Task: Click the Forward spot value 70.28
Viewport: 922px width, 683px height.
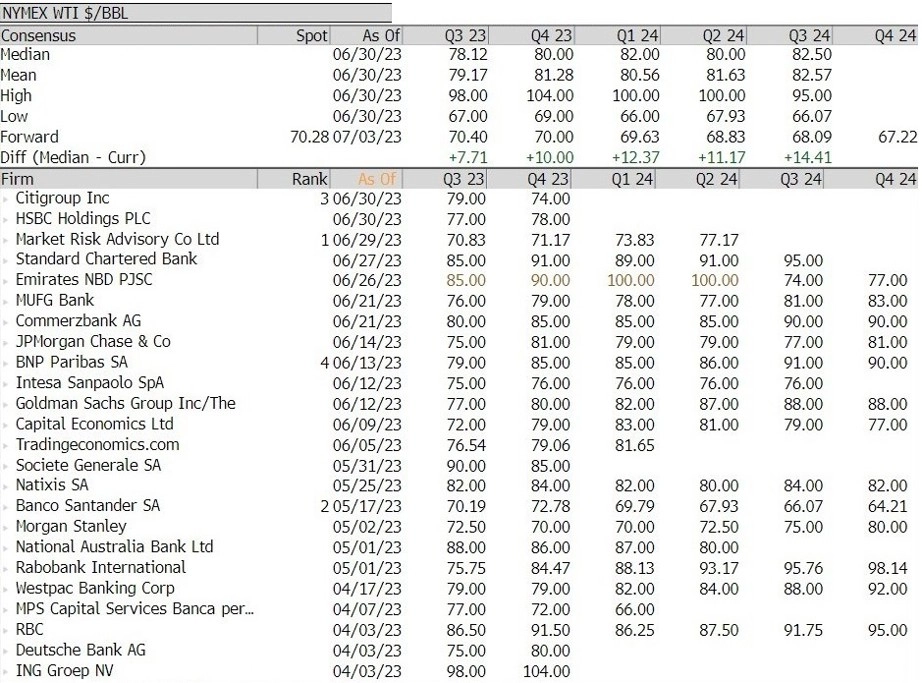Action: tap(309, 137)
